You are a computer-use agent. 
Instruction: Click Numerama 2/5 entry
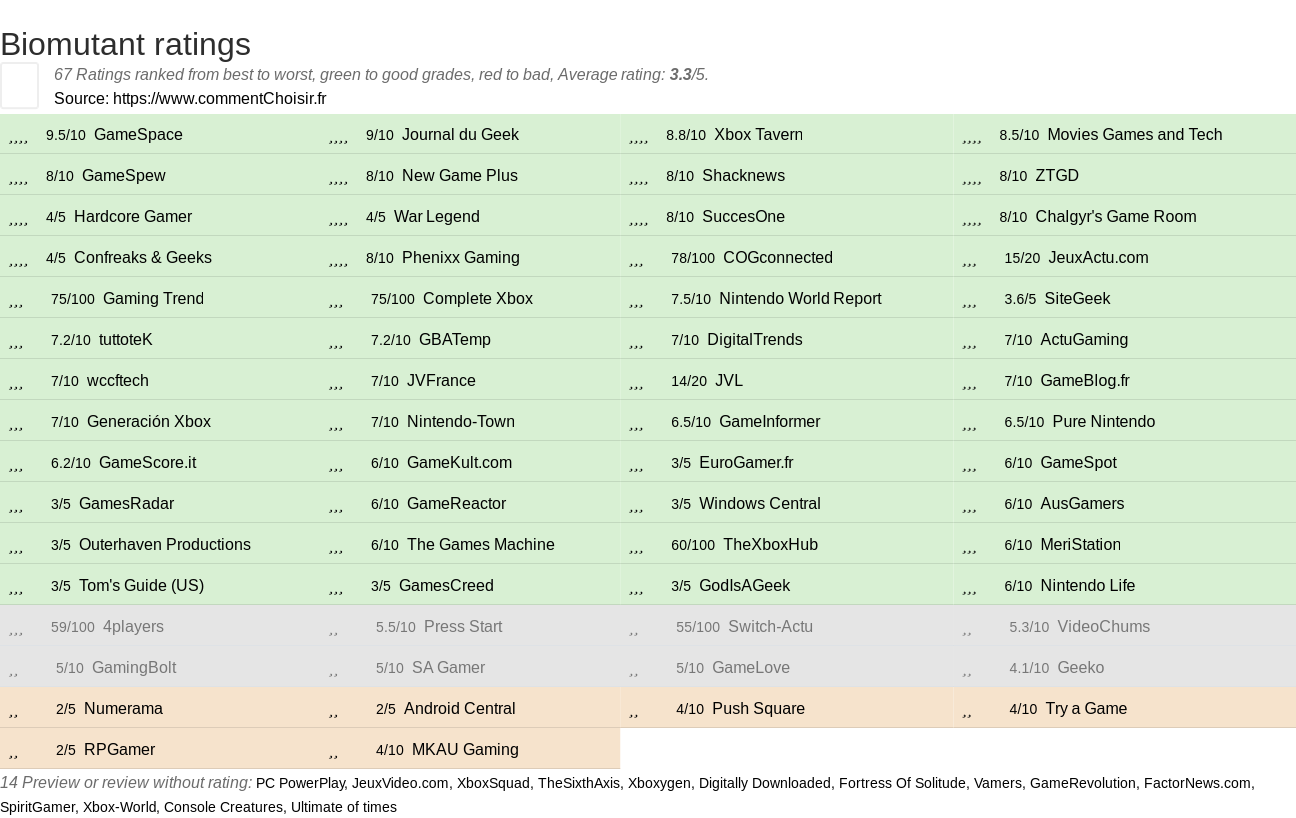pyautogui.click(x=123, y=708)
